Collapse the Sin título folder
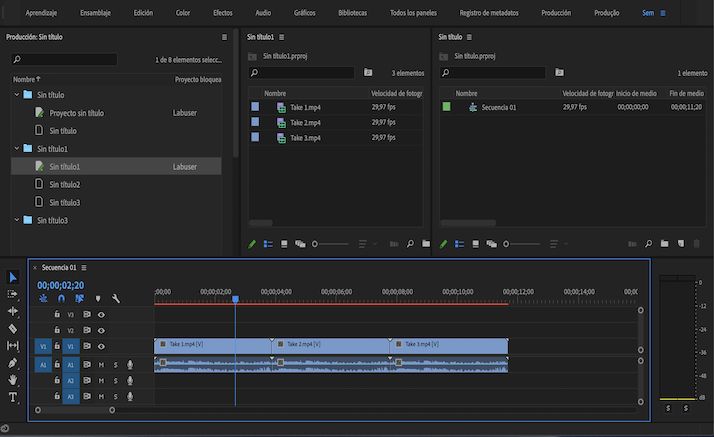 [17, 95]
